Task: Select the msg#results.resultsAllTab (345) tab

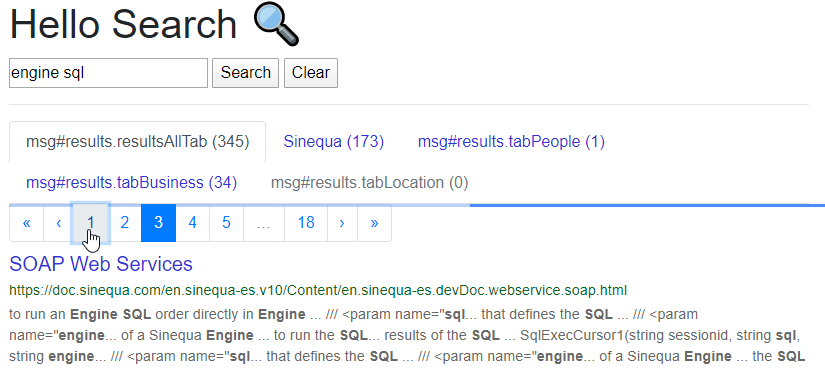Action: [x=137, y=142]
